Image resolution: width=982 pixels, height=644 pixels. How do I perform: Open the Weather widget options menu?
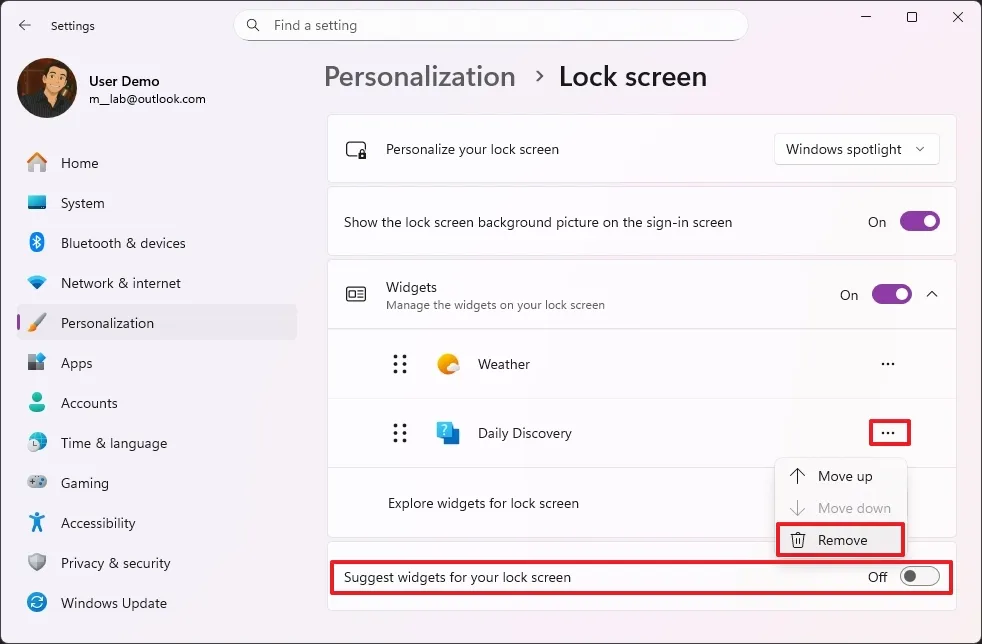(x=888, y=364)
